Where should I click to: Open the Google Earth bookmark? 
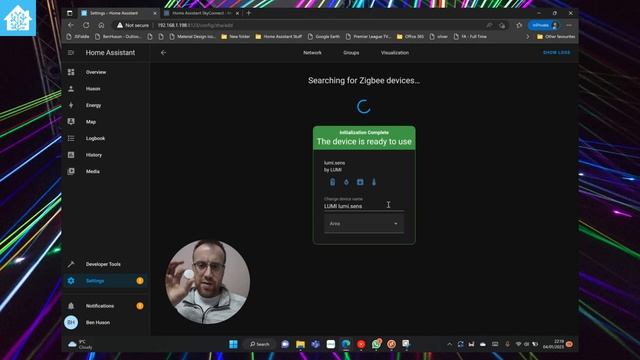click(x=324, y=36)
